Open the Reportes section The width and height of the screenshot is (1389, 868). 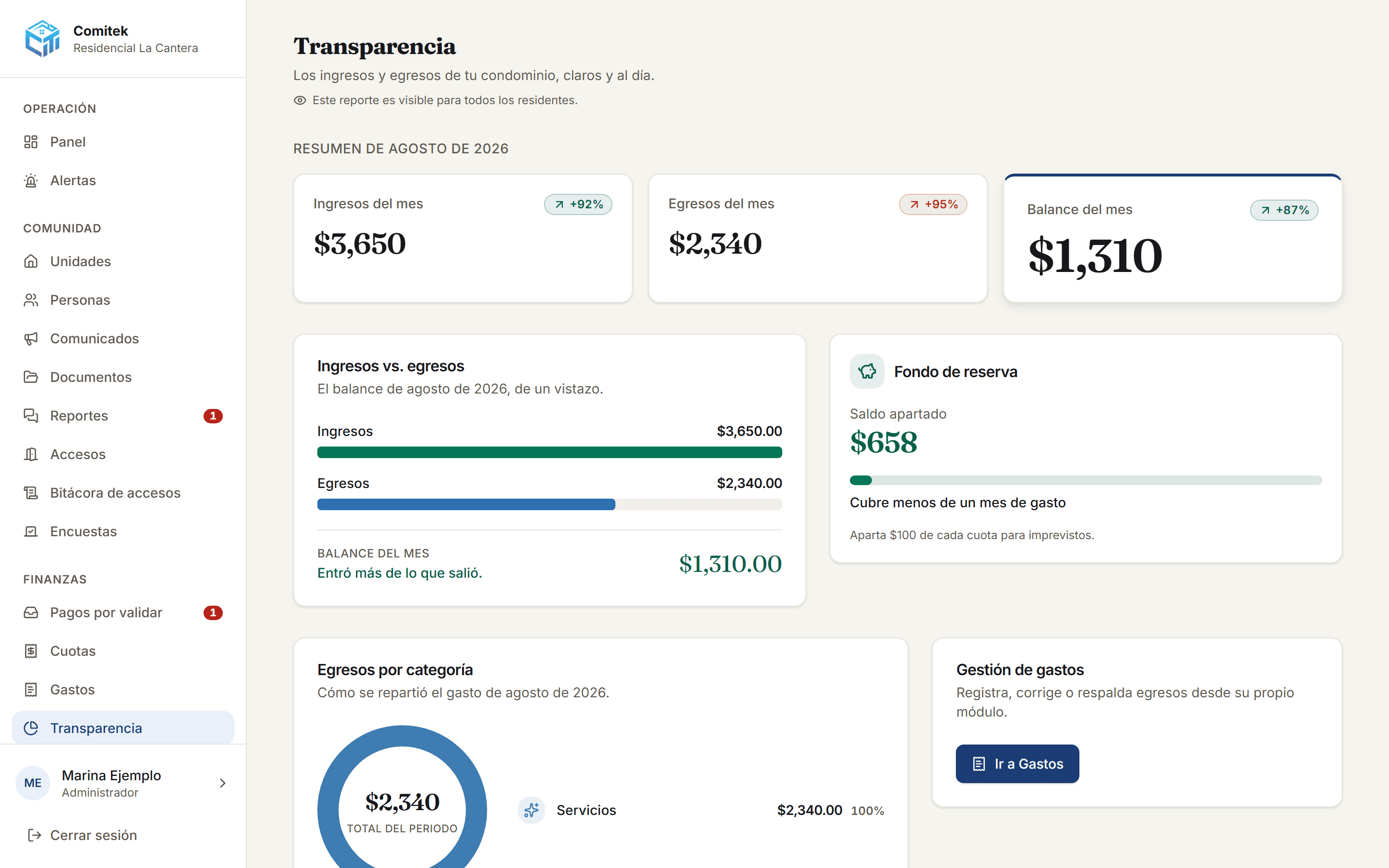point(123,416)
